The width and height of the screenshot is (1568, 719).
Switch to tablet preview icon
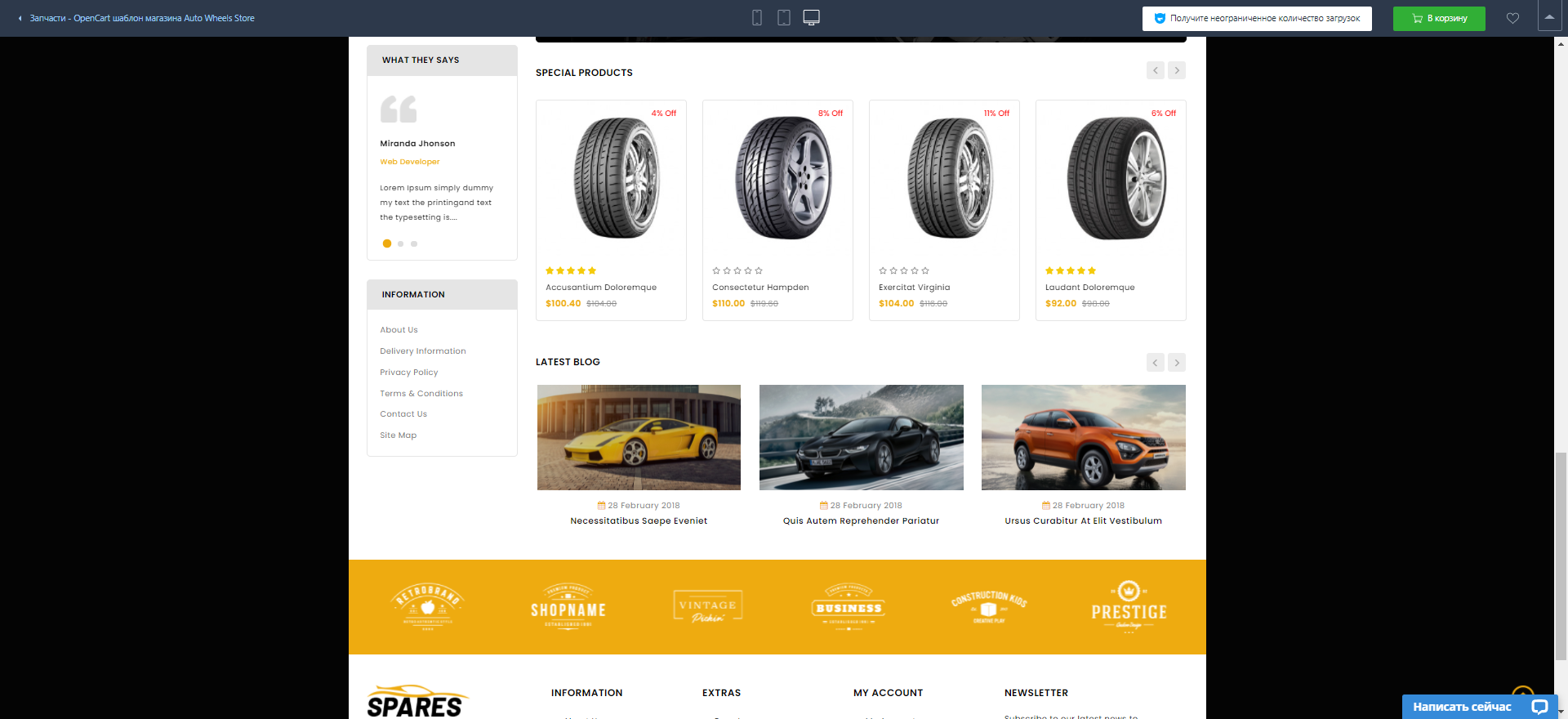click(x=784, y=18)
